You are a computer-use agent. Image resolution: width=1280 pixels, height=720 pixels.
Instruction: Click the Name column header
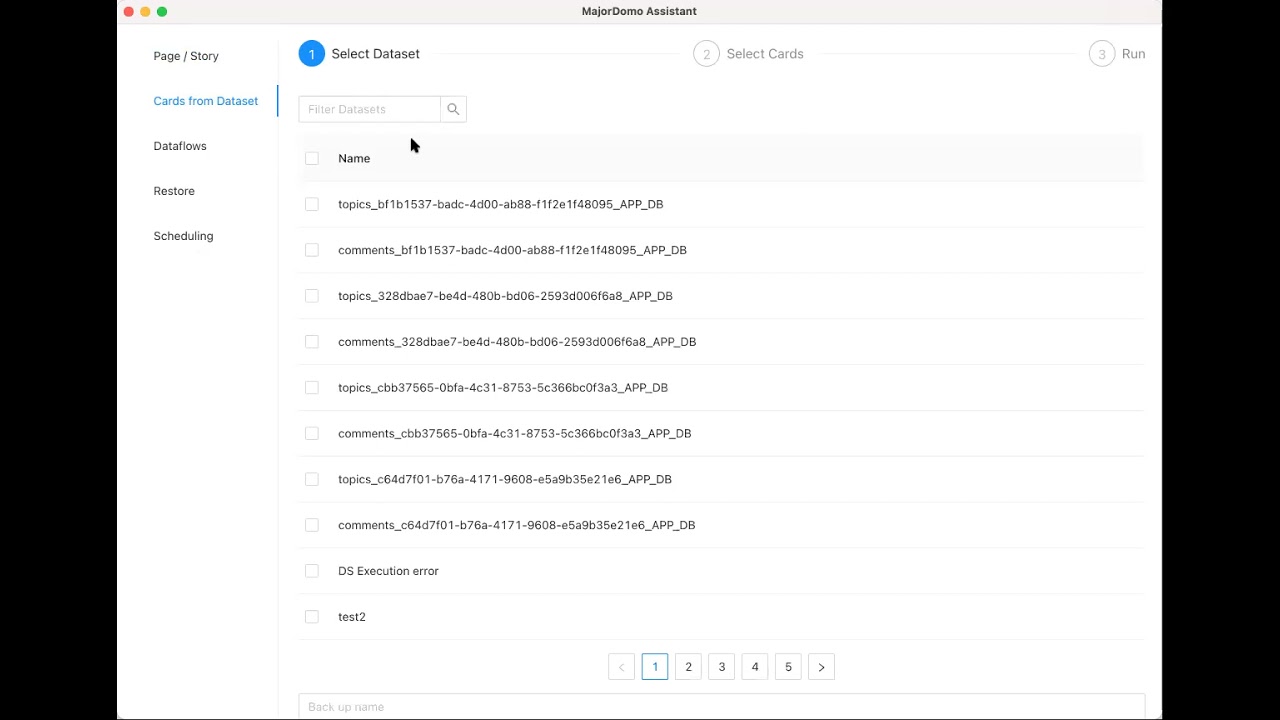tap(354, 158)
